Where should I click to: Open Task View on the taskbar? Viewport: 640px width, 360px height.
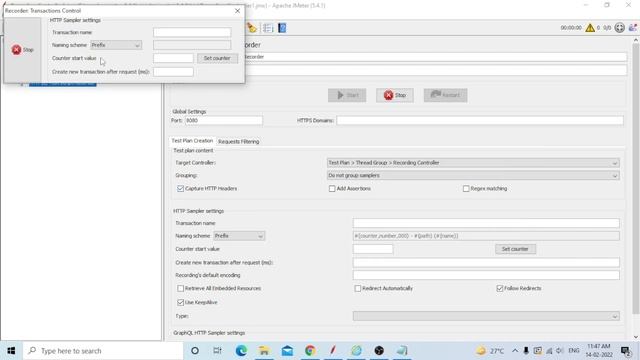click(x=217, y=351)
